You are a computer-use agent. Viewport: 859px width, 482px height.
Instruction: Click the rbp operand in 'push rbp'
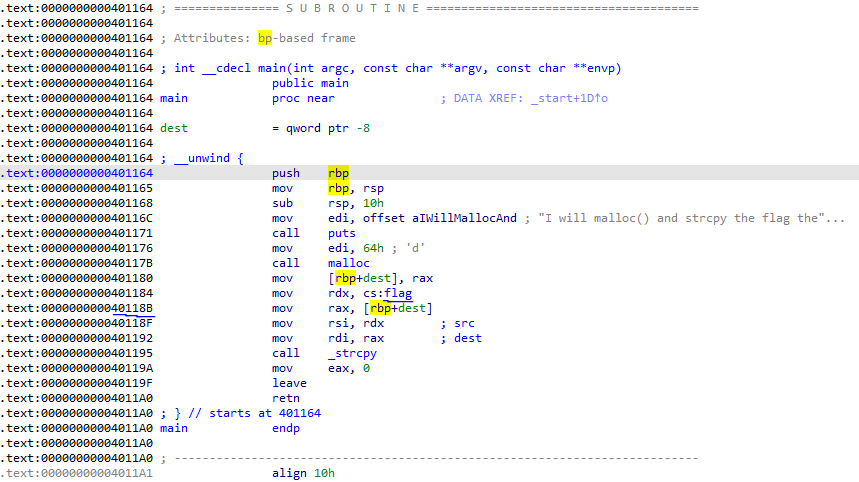339,174
